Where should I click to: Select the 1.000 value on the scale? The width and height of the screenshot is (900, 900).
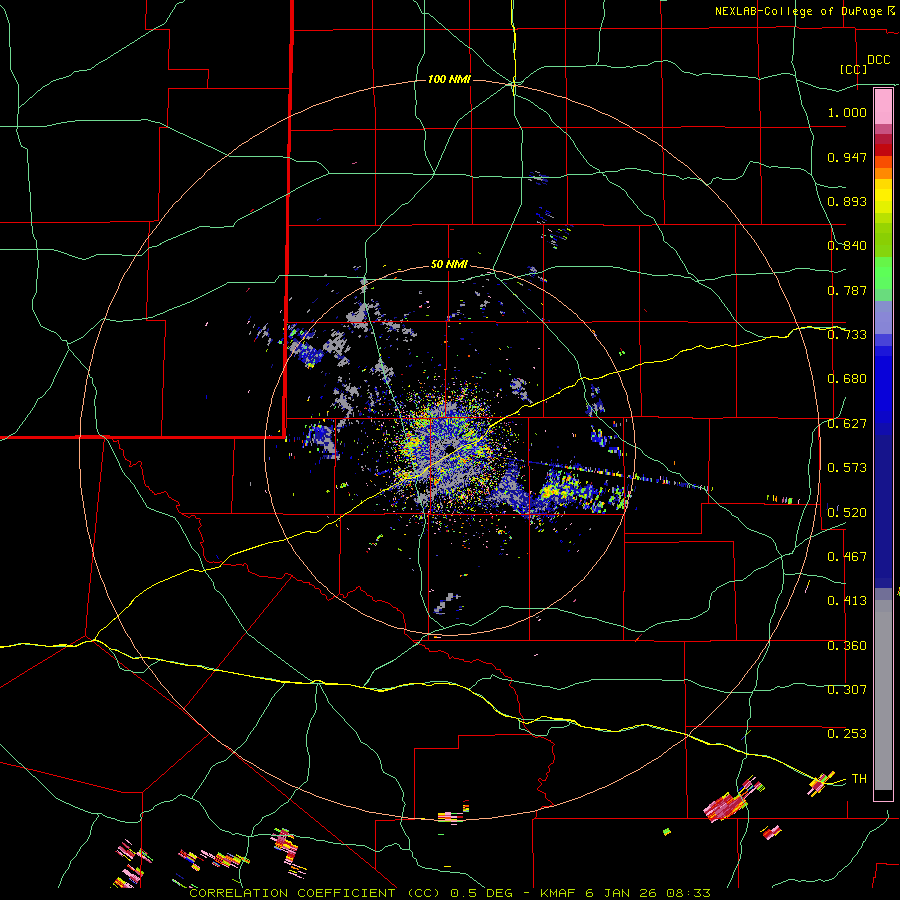point(847,112)
